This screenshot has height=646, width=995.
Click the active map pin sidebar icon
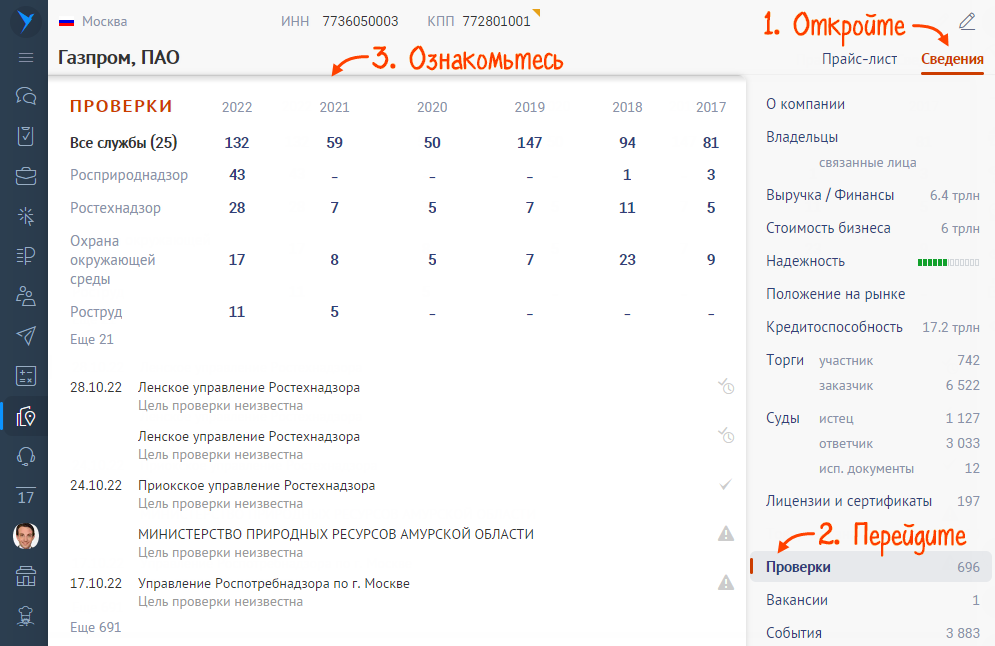click(25, 416)
